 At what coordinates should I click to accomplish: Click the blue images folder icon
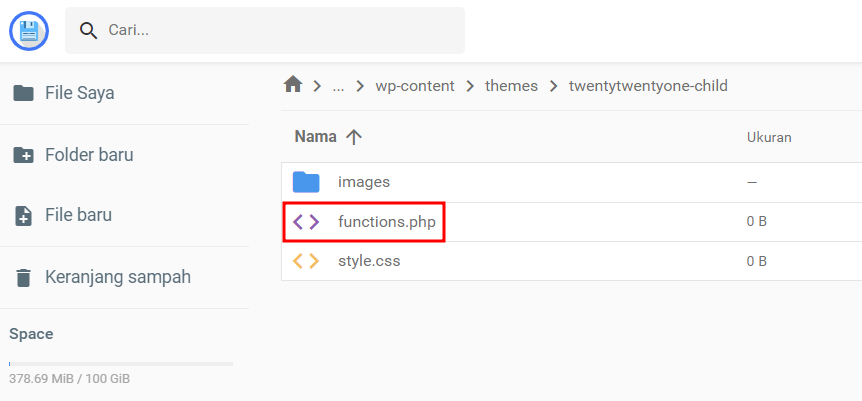click(306, 182)
